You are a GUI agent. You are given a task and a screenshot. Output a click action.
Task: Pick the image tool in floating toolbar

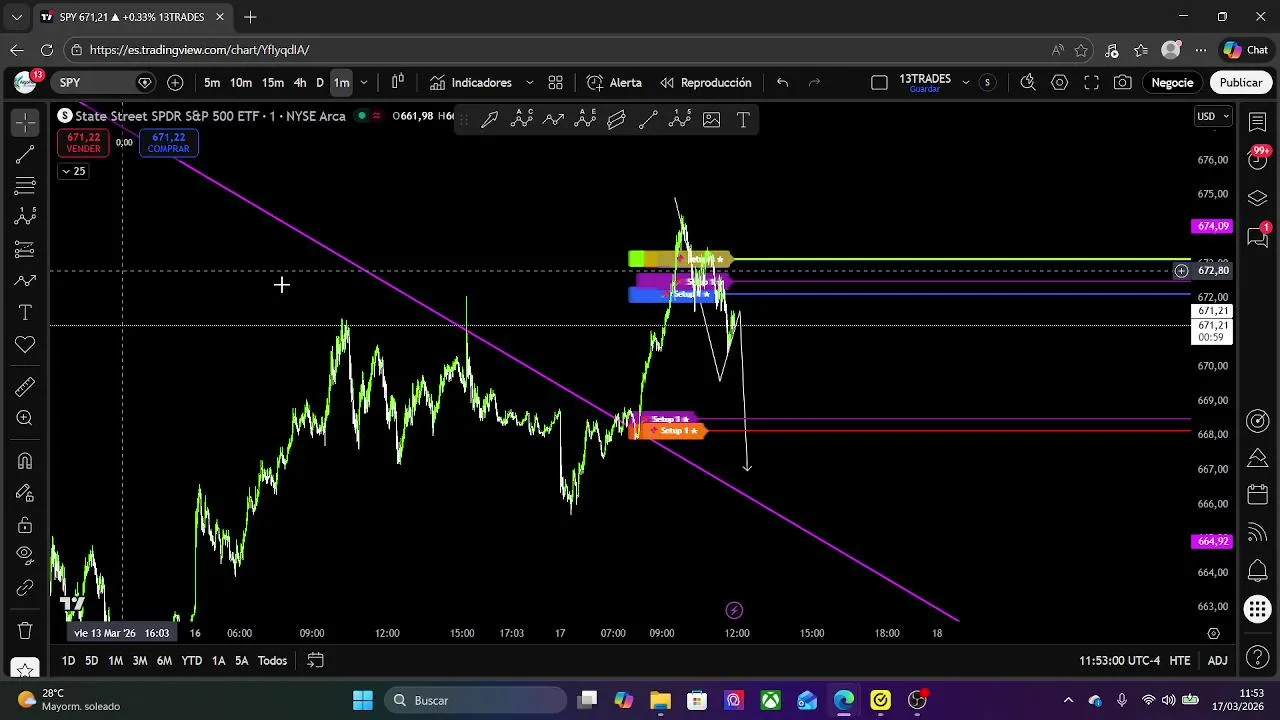[712, 120]
